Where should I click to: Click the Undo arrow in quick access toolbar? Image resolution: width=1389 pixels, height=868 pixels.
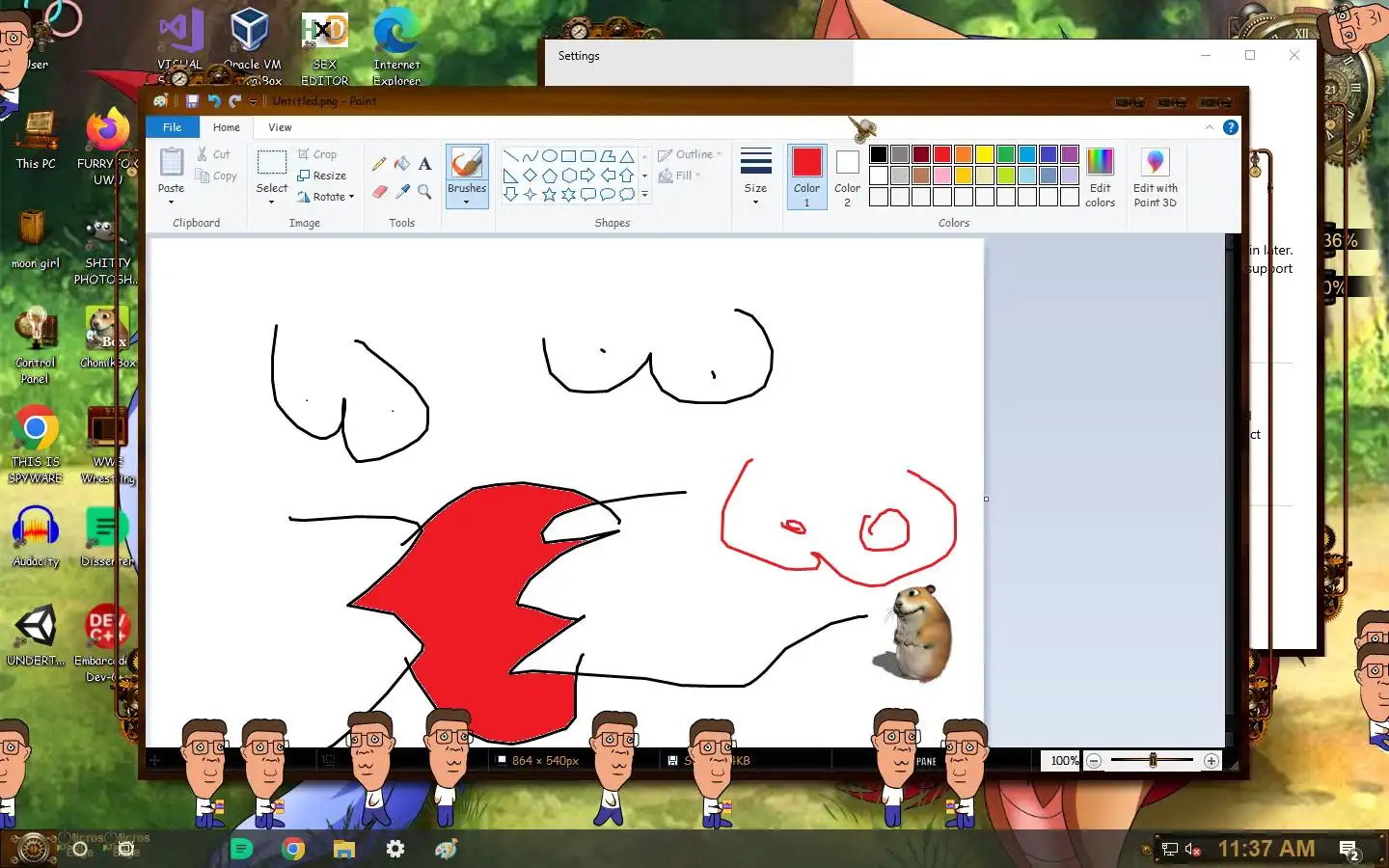point(214,101)
